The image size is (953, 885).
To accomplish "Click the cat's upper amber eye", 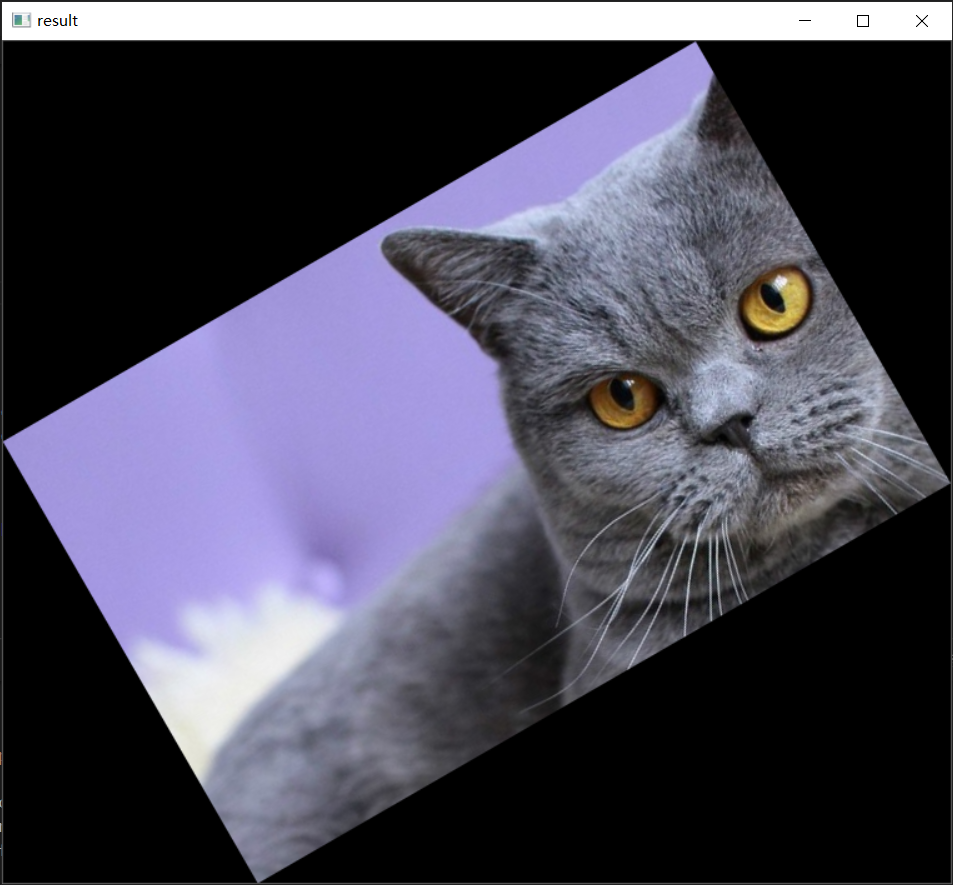I will [775, 299].
